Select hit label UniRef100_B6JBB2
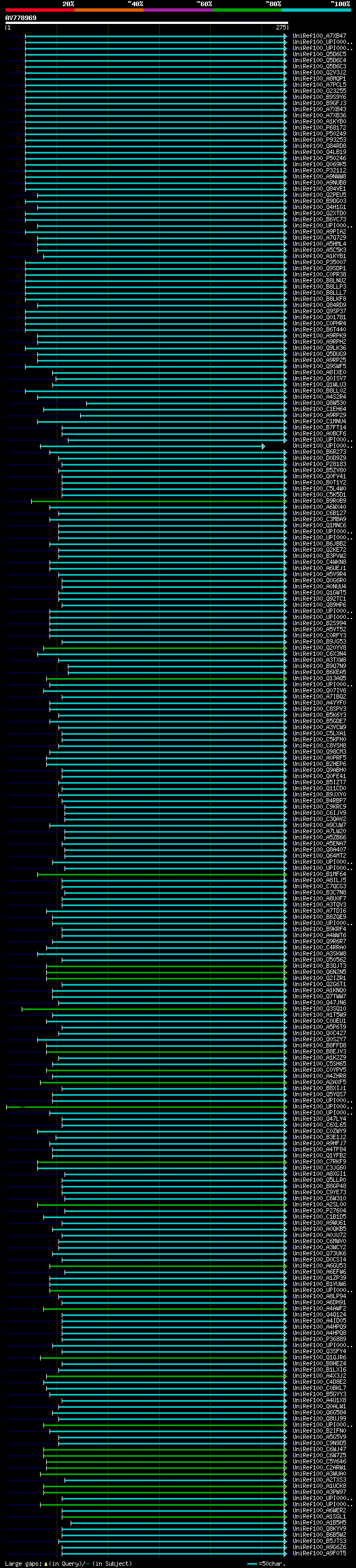The width and height of the screenshot is (356, 1568). [x=319, y=543]
